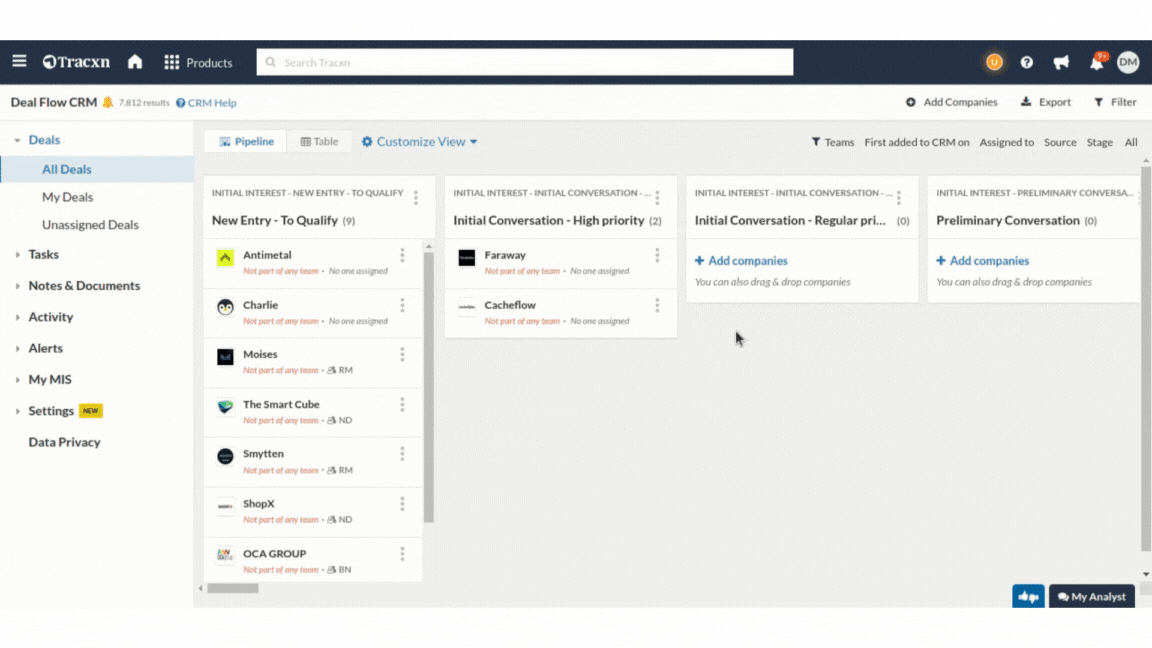This screenshot has width=1152, height=648.
Task: Open the DM user avatar menu
Action: 1128,62
